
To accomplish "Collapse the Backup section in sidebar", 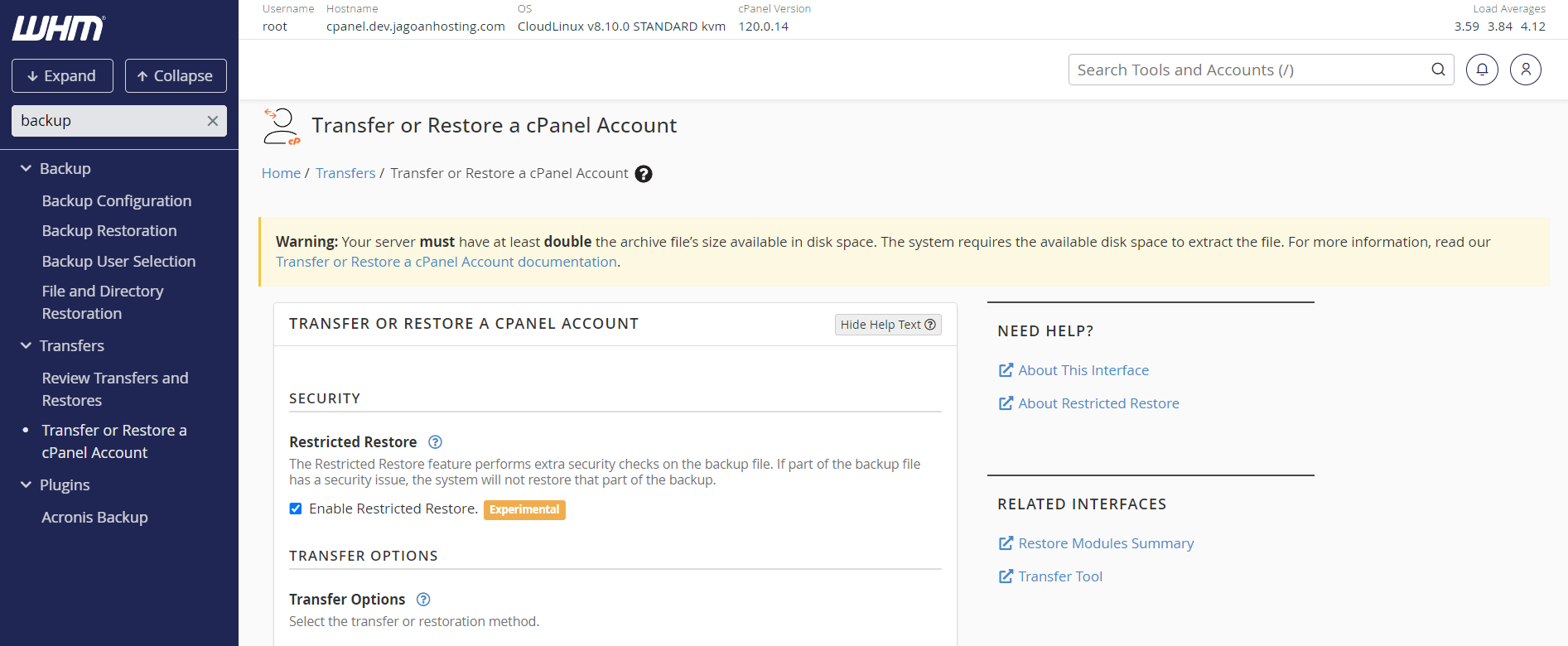I will [27, 168].
